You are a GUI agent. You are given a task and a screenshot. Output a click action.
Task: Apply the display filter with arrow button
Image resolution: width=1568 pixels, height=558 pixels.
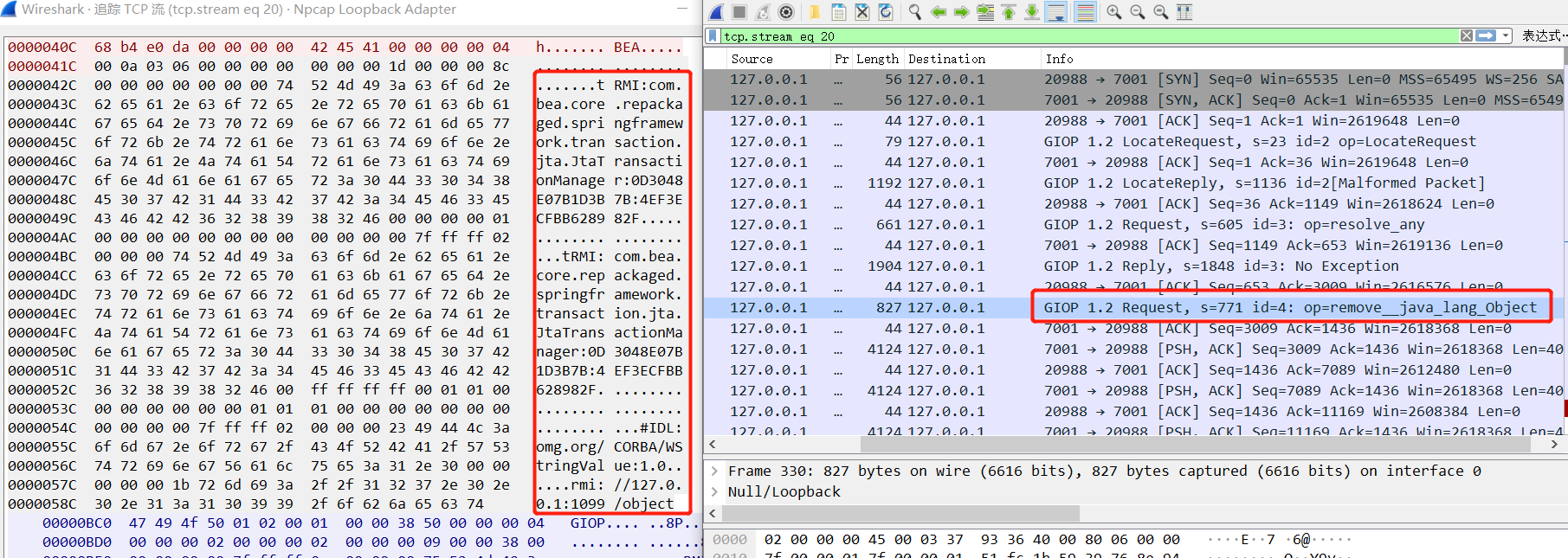[x=1487, y=36]
